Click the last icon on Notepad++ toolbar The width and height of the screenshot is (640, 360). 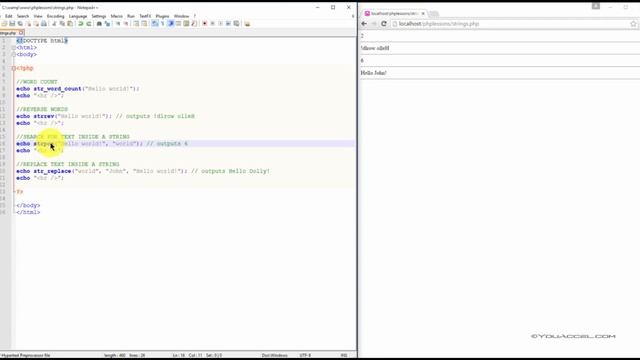(x=247, y=24)
